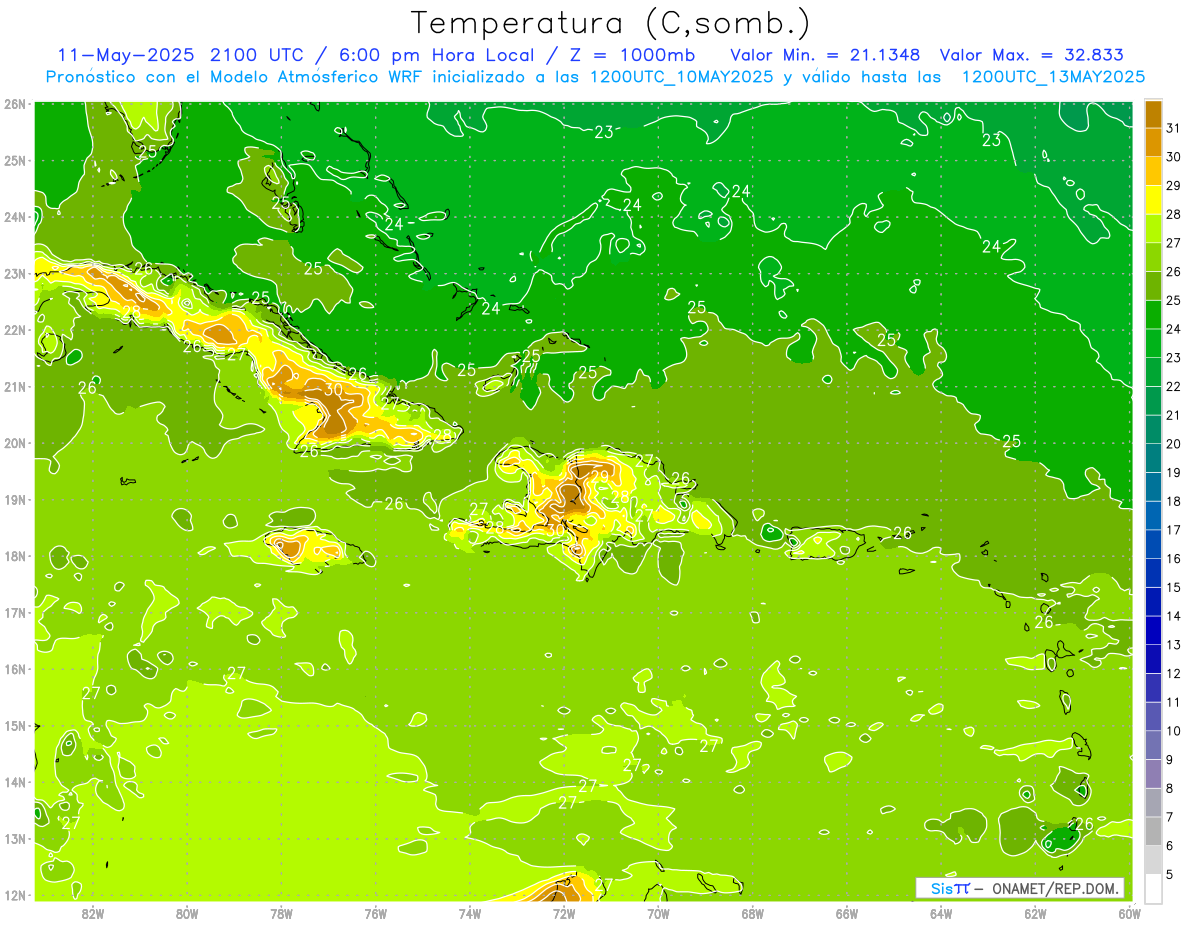Click the '62W' longitude label
The width and height of the screenshot is (1200, 927).
coord(1035,913)
